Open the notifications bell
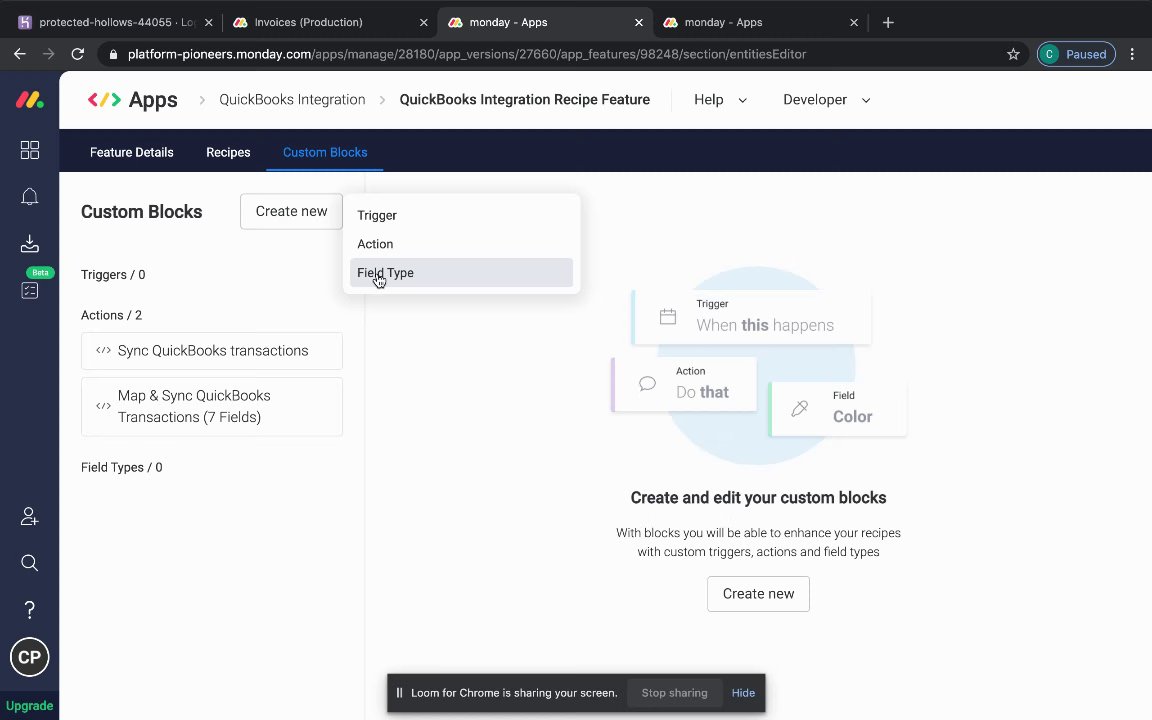Viewport: 1152px width, 720px height. (x=29, y=197)
